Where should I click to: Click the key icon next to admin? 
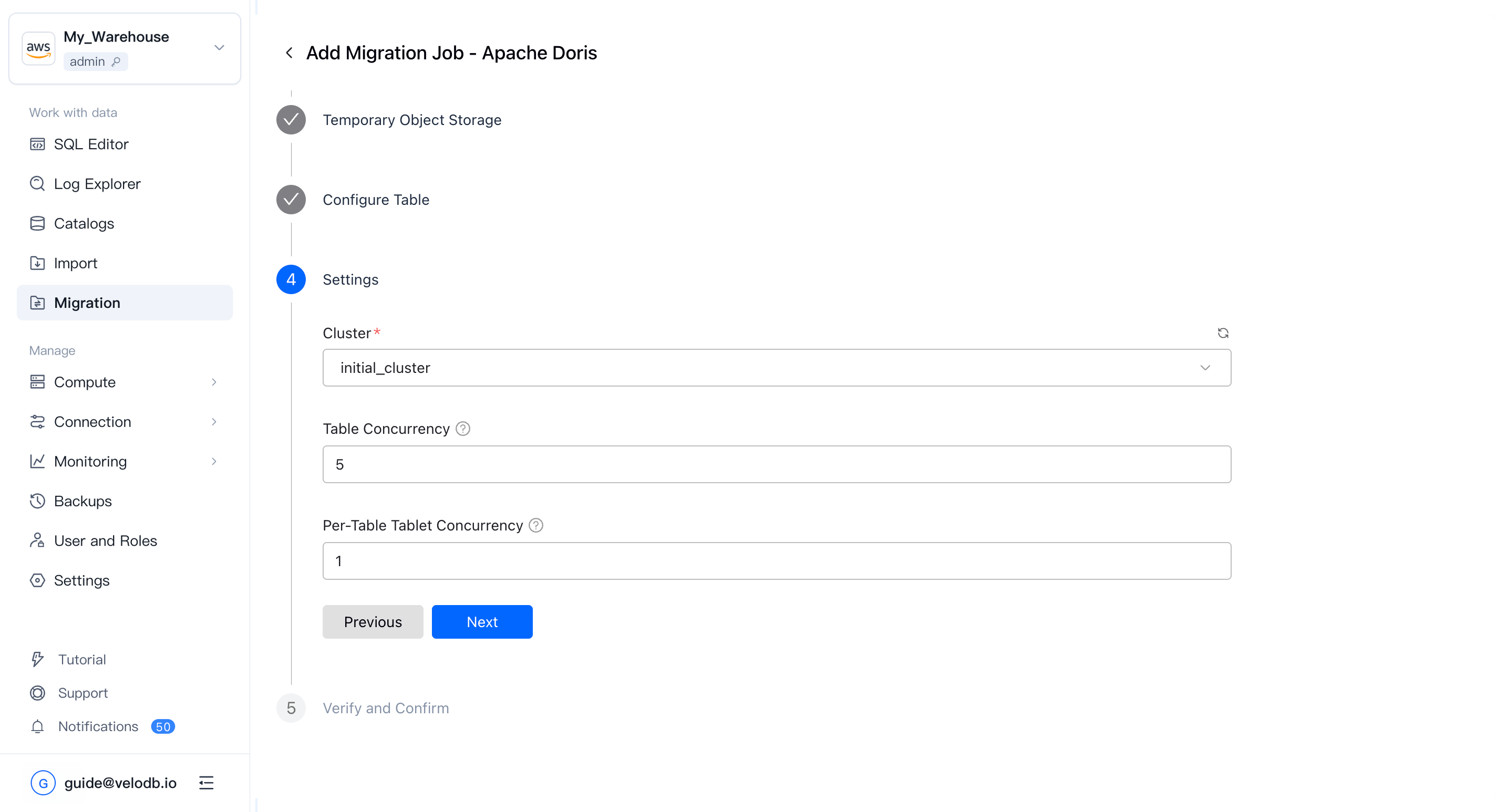117,61
